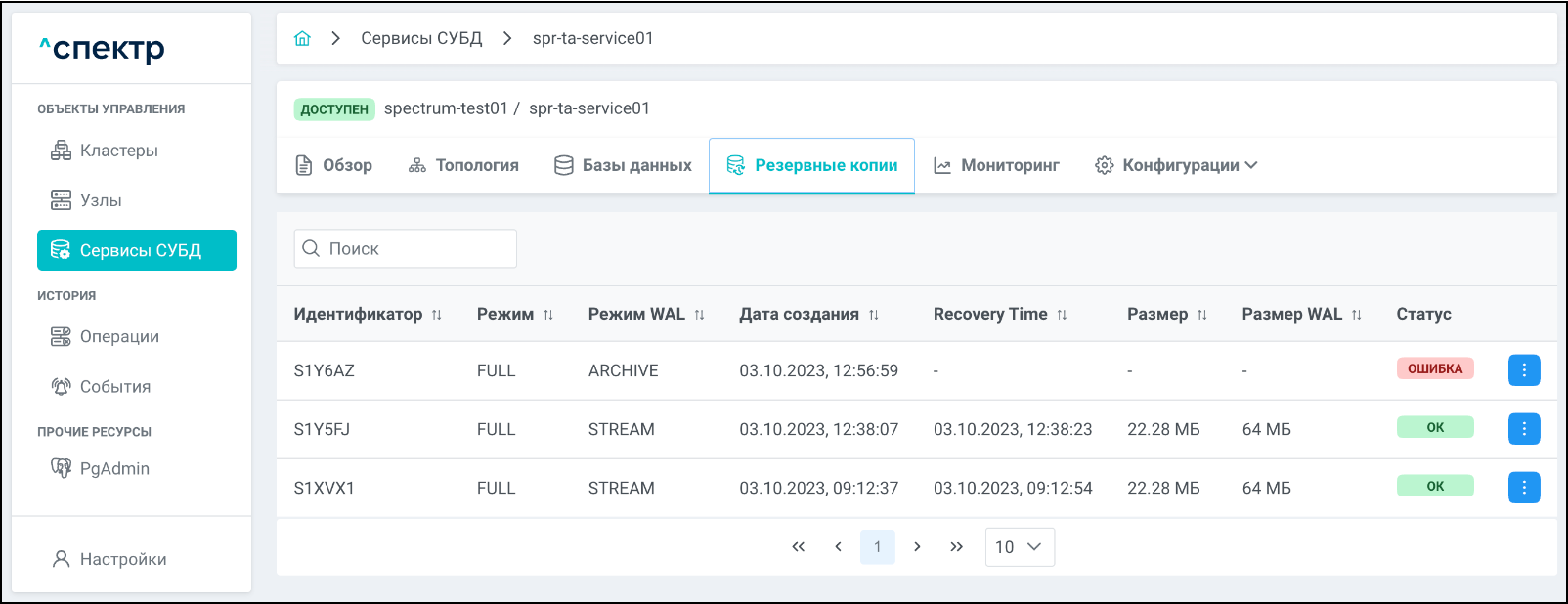Jump to last page double arrow

pos(956,547)
